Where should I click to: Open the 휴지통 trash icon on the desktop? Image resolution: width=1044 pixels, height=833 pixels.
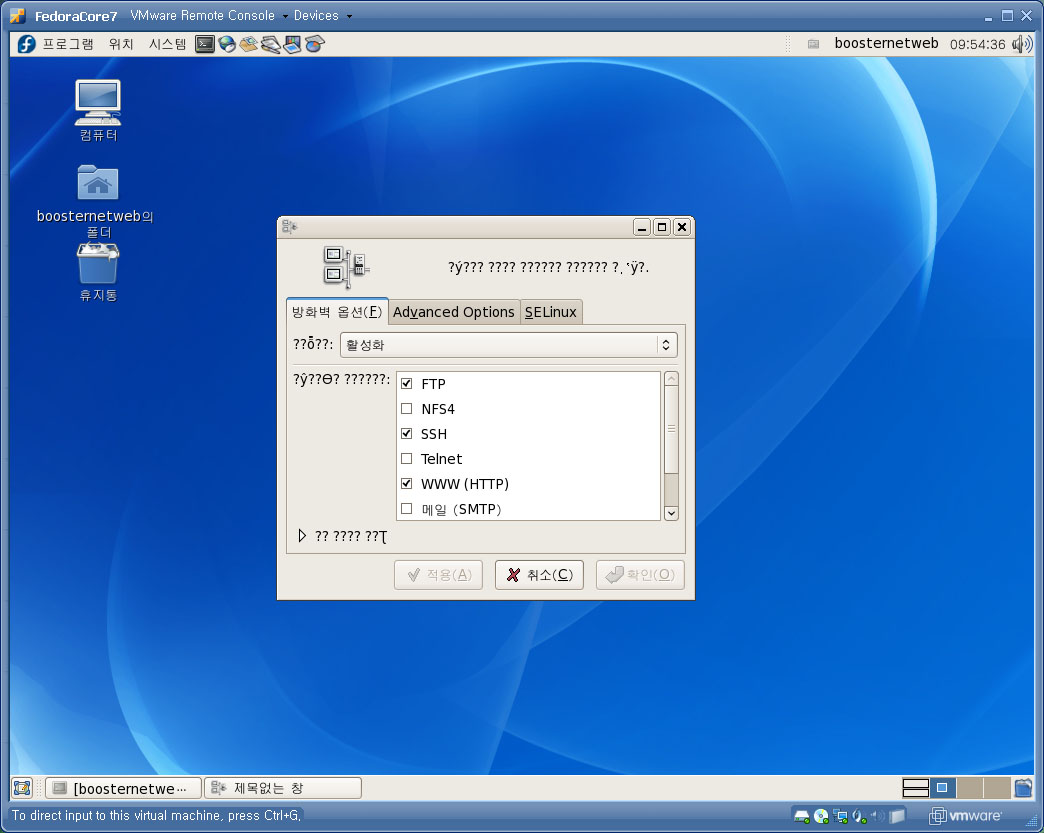click(98, 264)
